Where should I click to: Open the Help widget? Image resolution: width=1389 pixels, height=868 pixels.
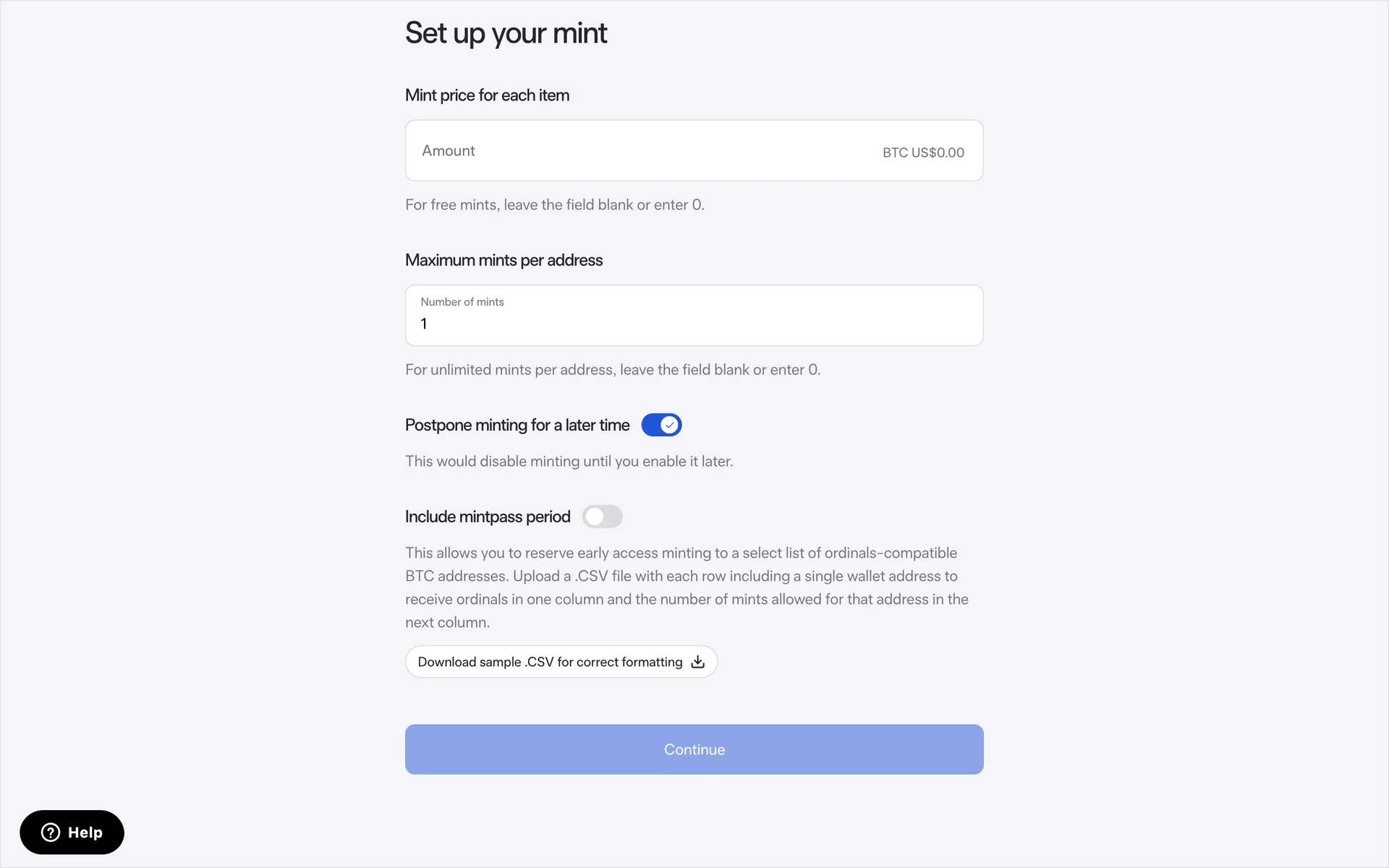[72, 833]
